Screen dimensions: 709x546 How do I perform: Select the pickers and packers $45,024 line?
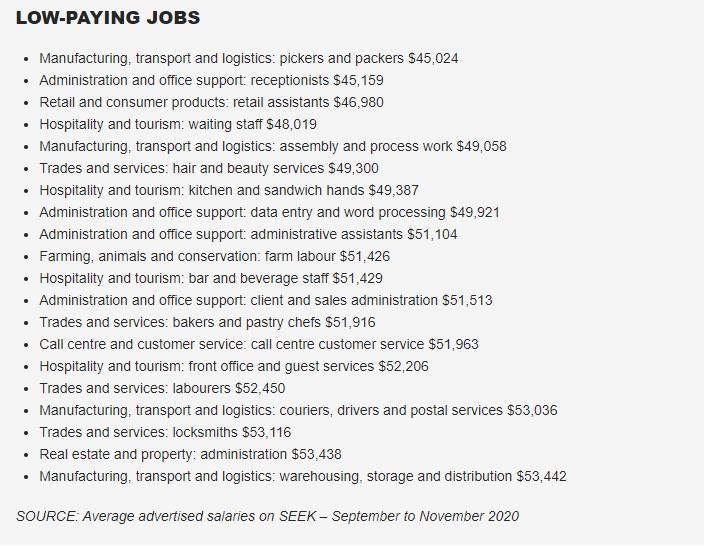click(x=249, y=58)
